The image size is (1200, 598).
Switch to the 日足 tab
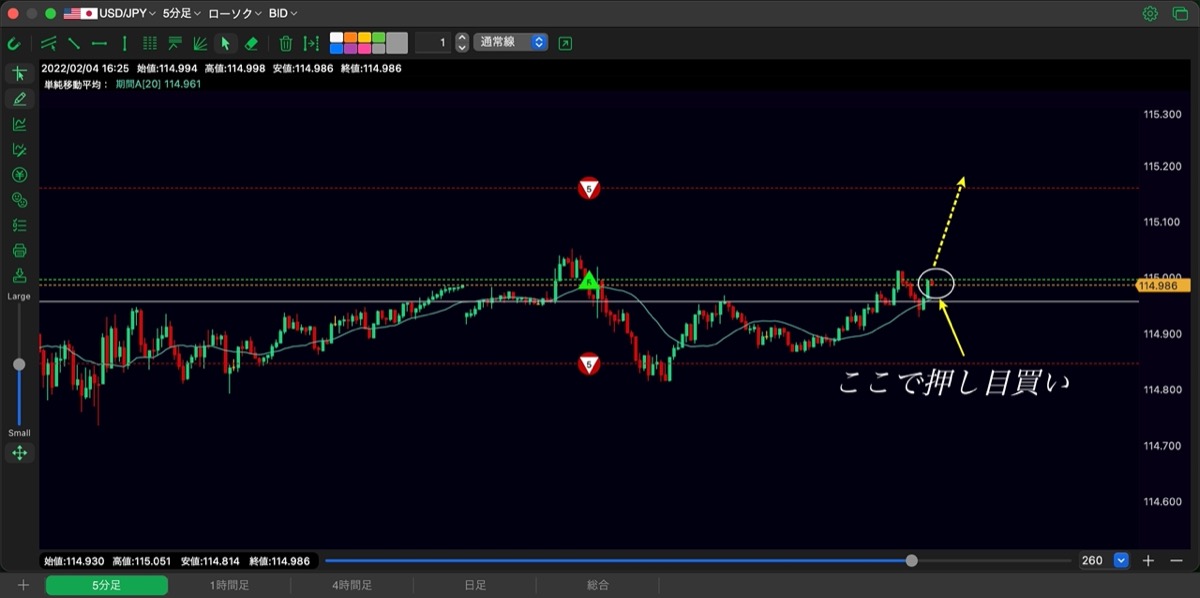[475, 585]
